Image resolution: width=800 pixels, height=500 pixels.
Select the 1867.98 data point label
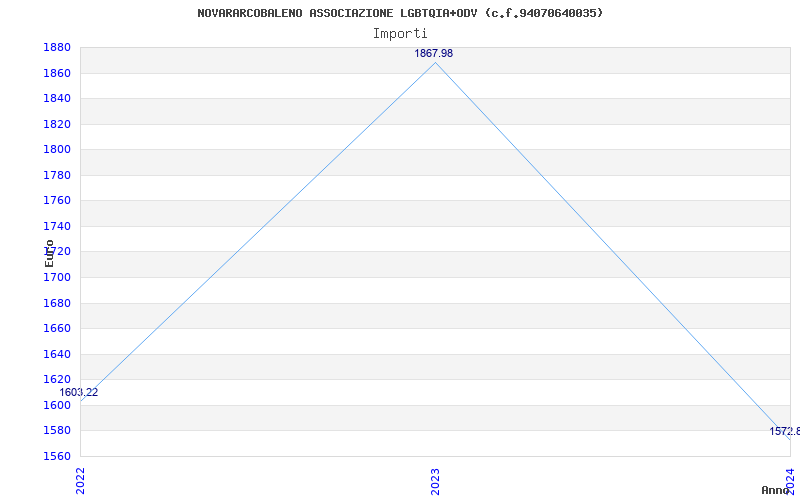click(x=433, y=54)
